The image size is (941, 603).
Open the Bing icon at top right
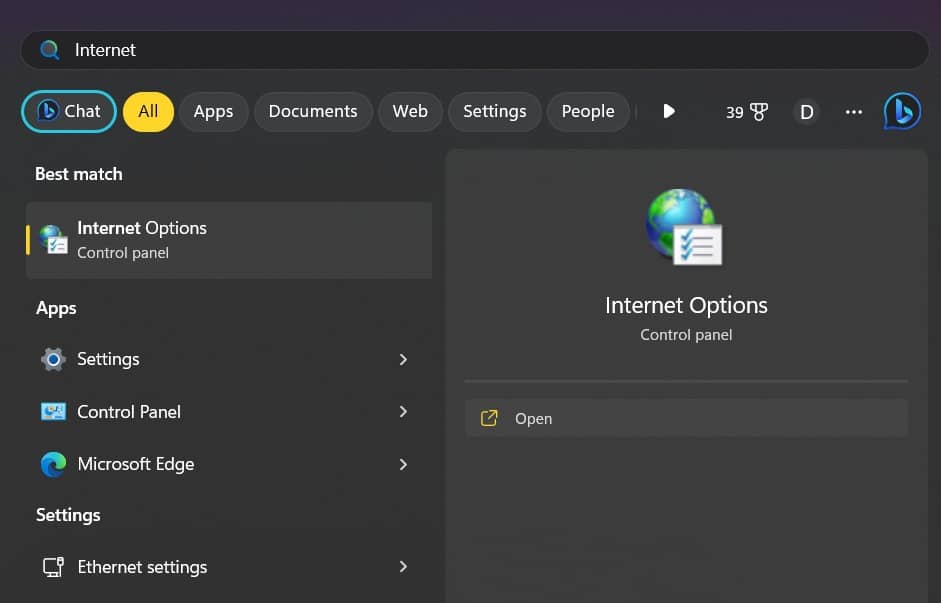[x=901, y=111]
